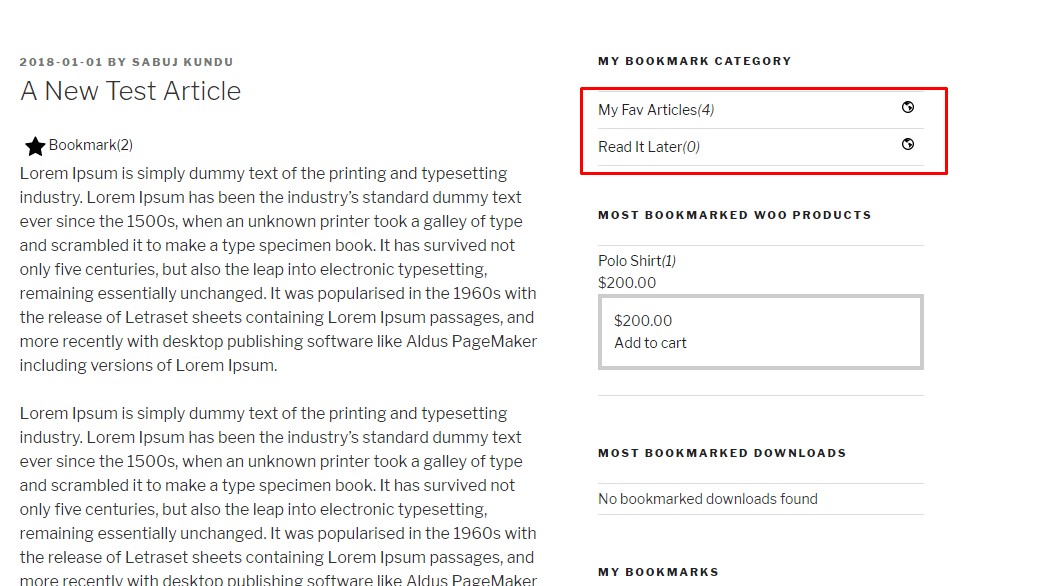Visit author Sabuj Kundu's page

pyautogui.click(x=183, y=62)
